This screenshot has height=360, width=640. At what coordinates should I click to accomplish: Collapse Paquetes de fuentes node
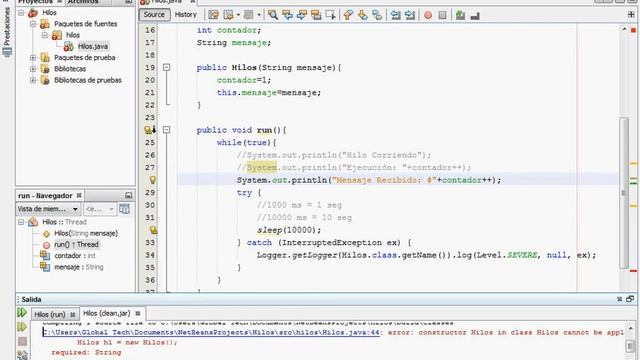tap(33, 24)
